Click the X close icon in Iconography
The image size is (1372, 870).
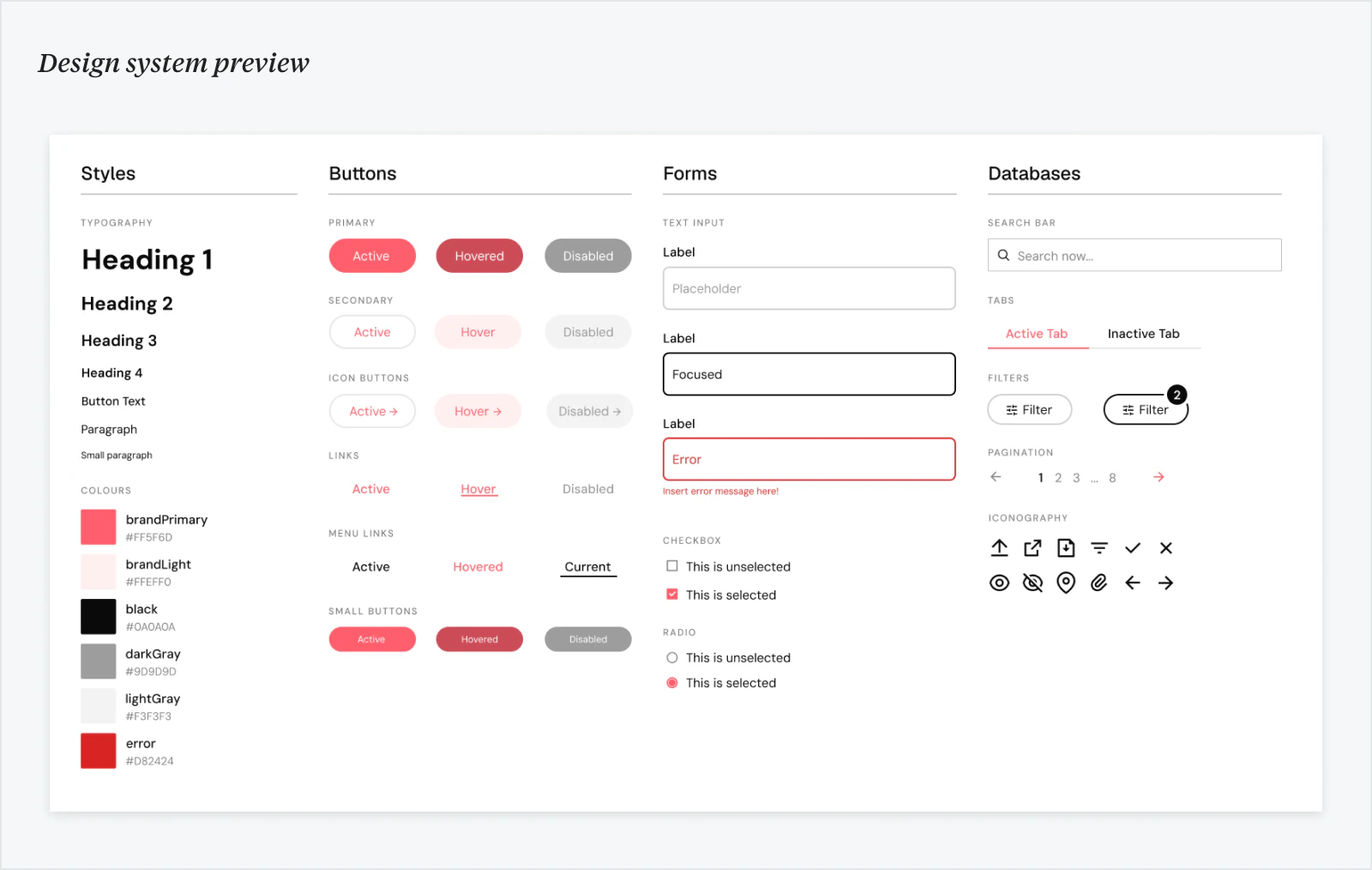(x=1166, y=548)
